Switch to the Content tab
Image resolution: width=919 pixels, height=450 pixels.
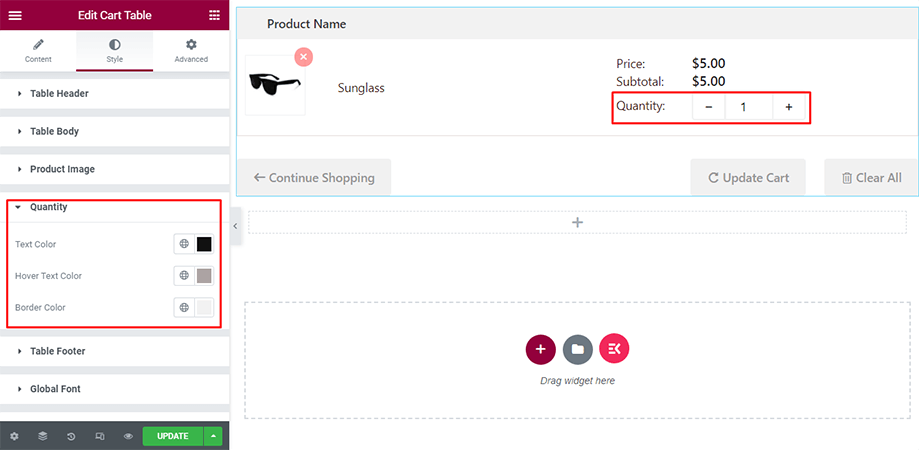tap(38, 51)
